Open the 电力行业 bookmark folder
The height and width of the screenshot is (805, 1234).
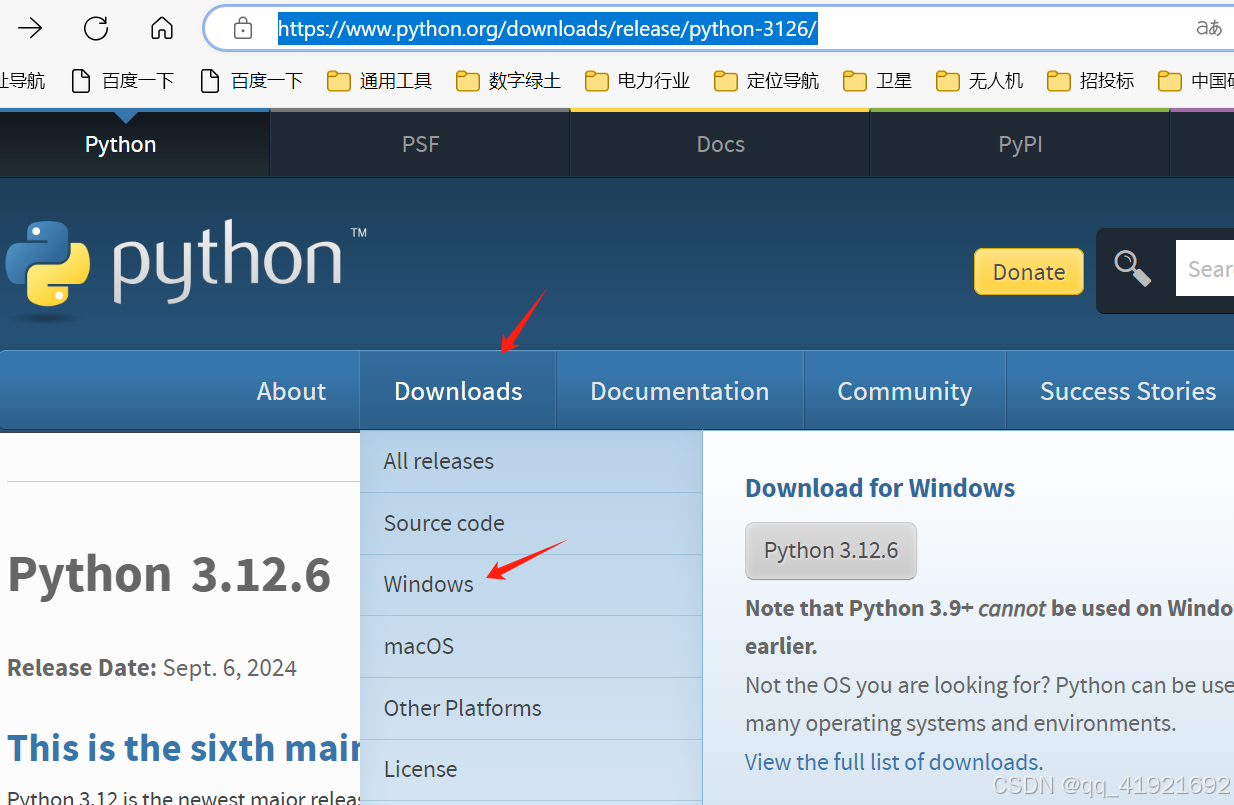[637, 81]
